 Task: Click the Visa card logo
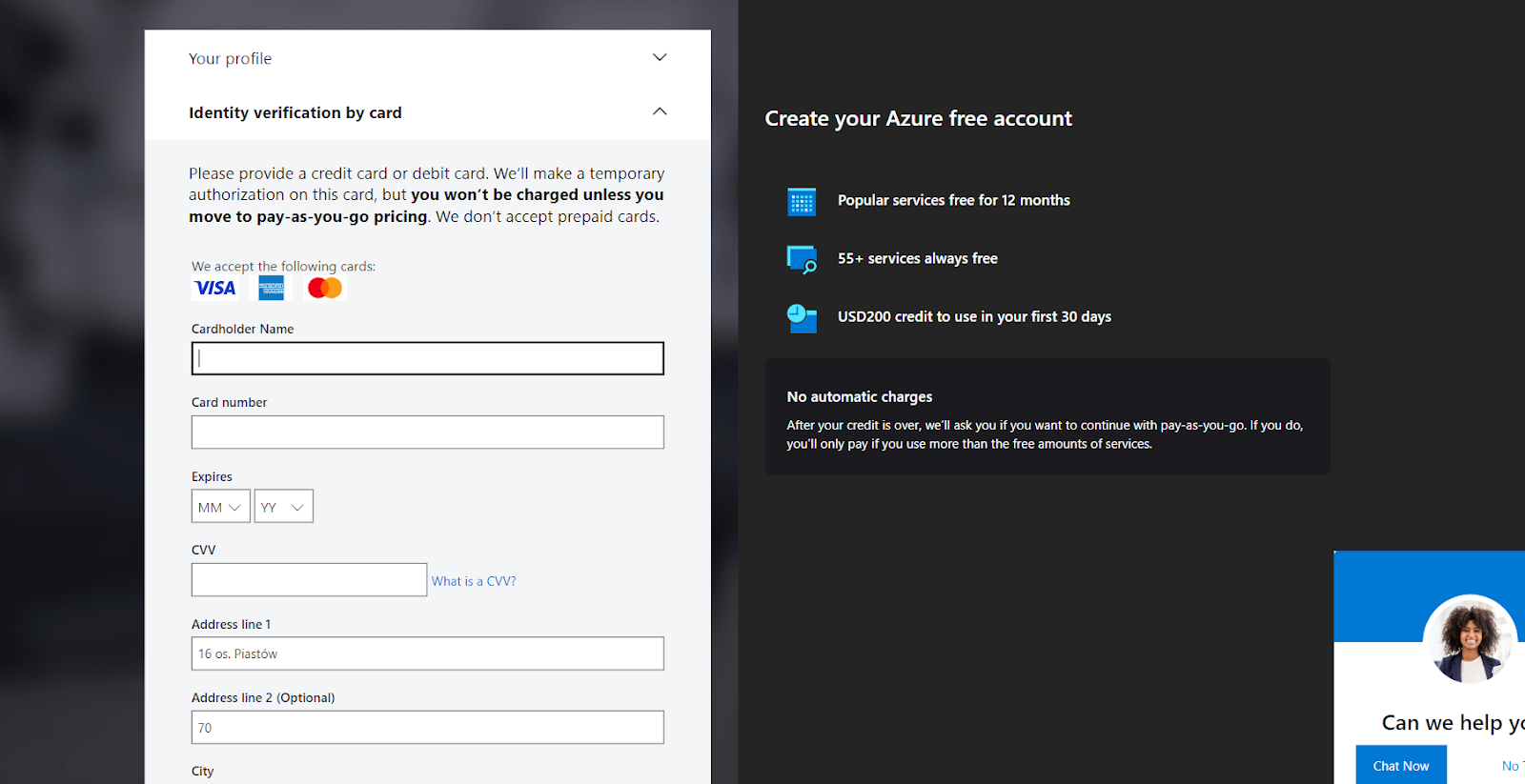(215, 288)
